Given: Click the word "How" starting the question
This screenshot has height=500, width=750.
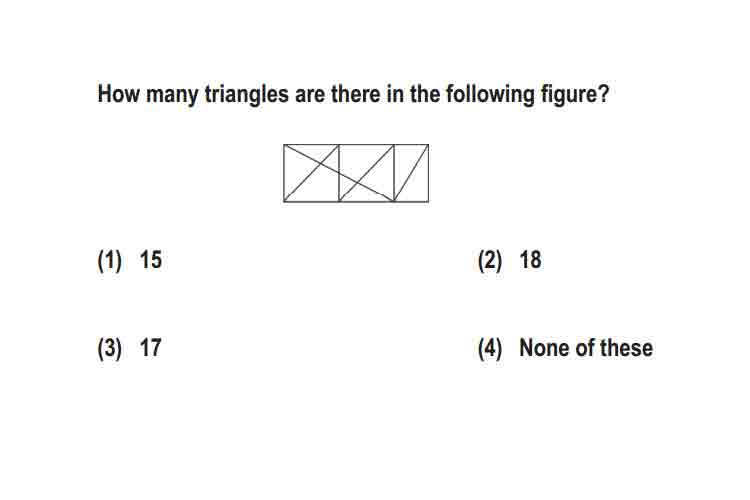Looking at the screenshot, I should 119,94.
